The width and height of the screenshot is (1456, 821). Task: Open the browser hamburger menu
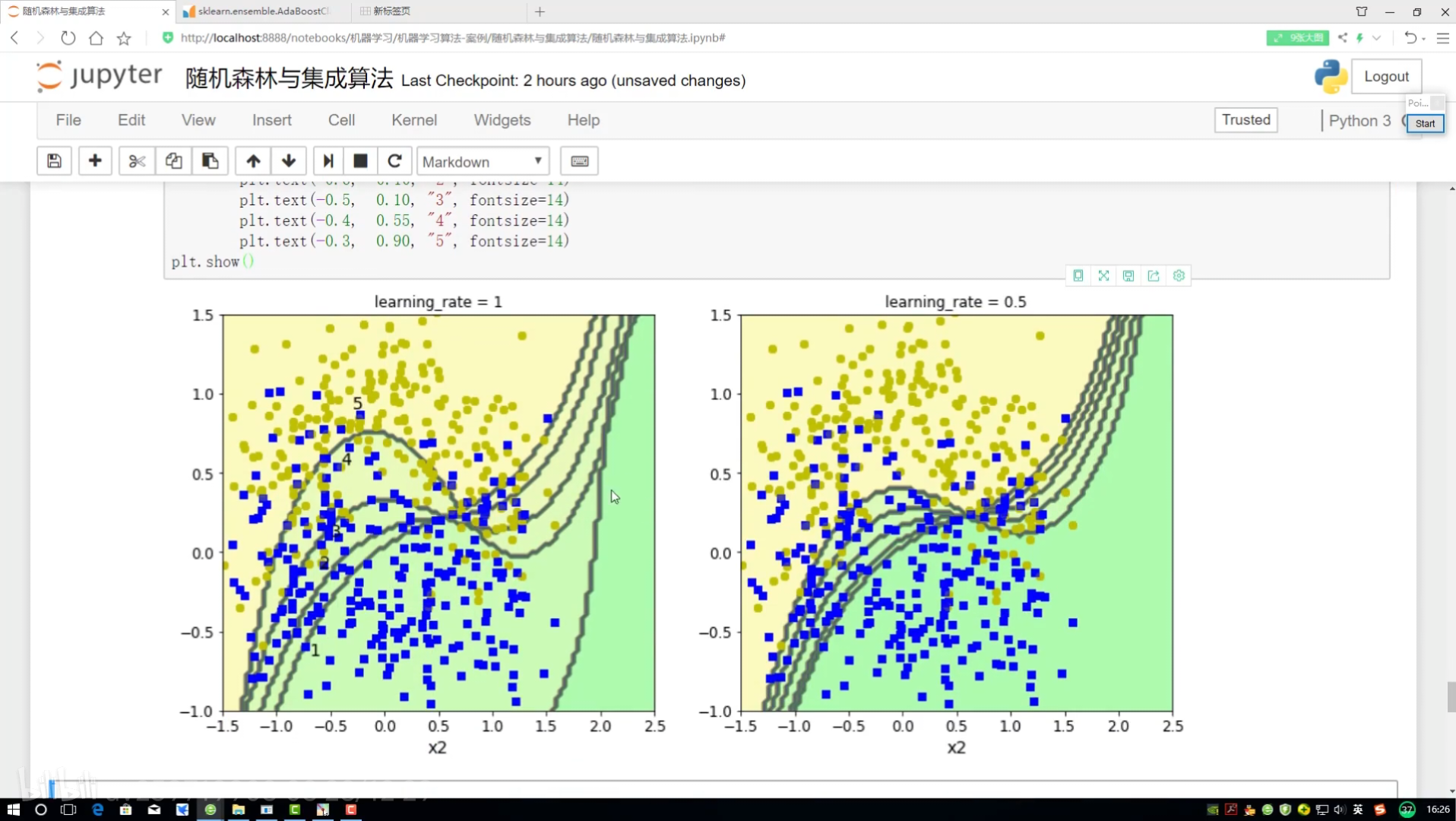(1443, 37)
